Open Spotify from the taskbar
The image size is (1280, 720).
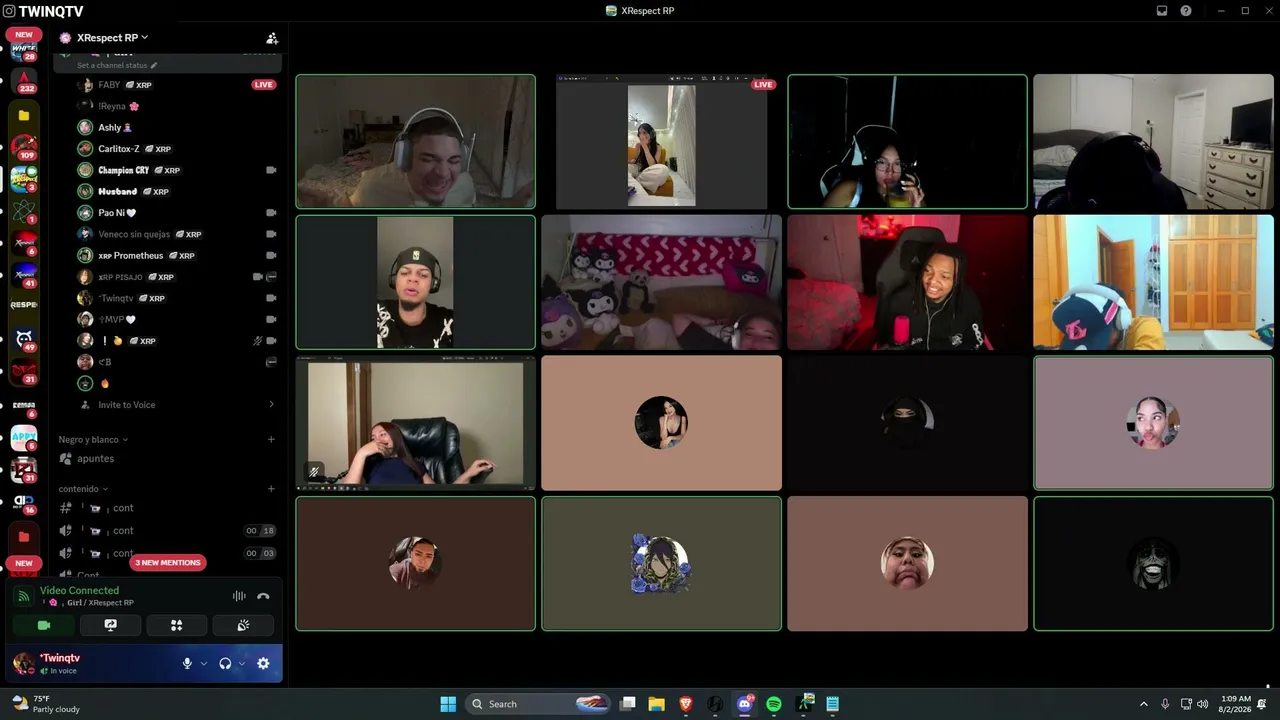pos(774,704)
